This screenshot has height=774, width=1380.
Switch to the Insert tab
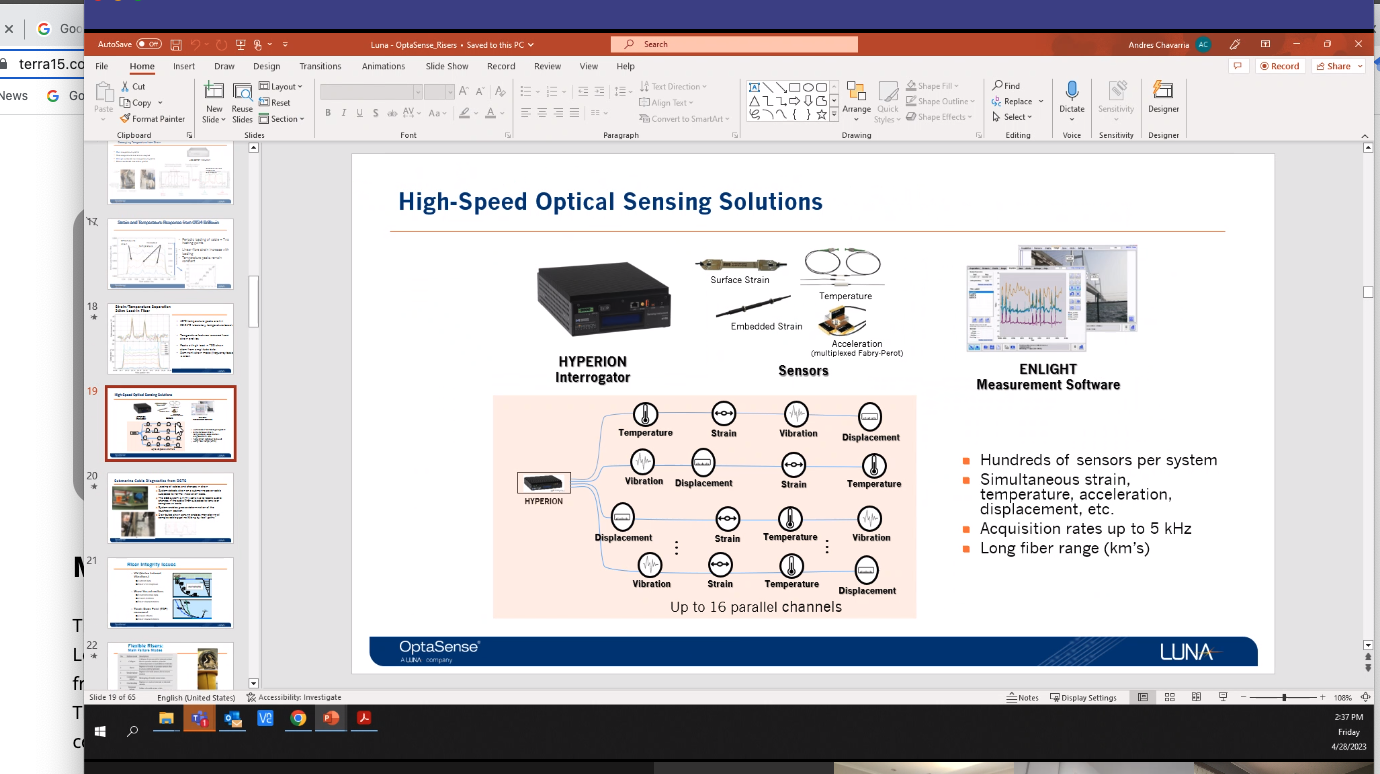184,66
